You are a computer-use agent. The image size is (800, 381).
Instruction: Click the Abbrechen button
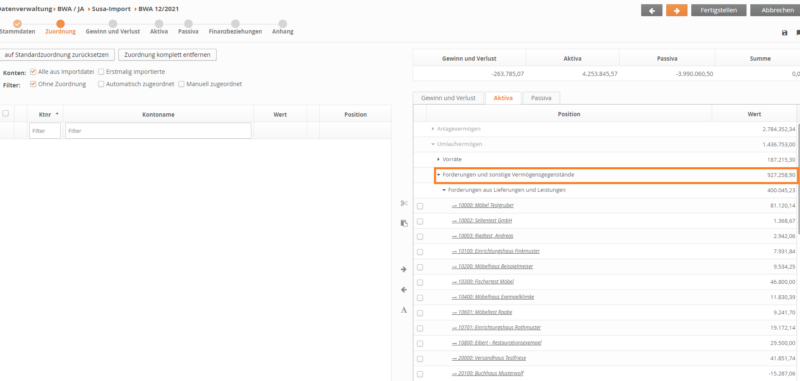(776, 10)
